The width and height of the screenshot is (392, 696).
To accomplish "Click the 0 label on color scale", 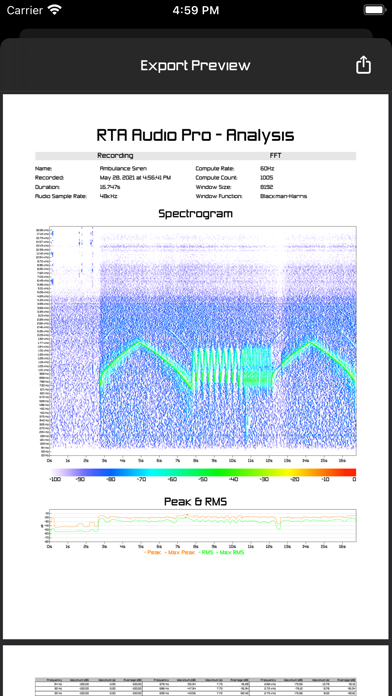I will pyautogui.click(x=354, y=479).
